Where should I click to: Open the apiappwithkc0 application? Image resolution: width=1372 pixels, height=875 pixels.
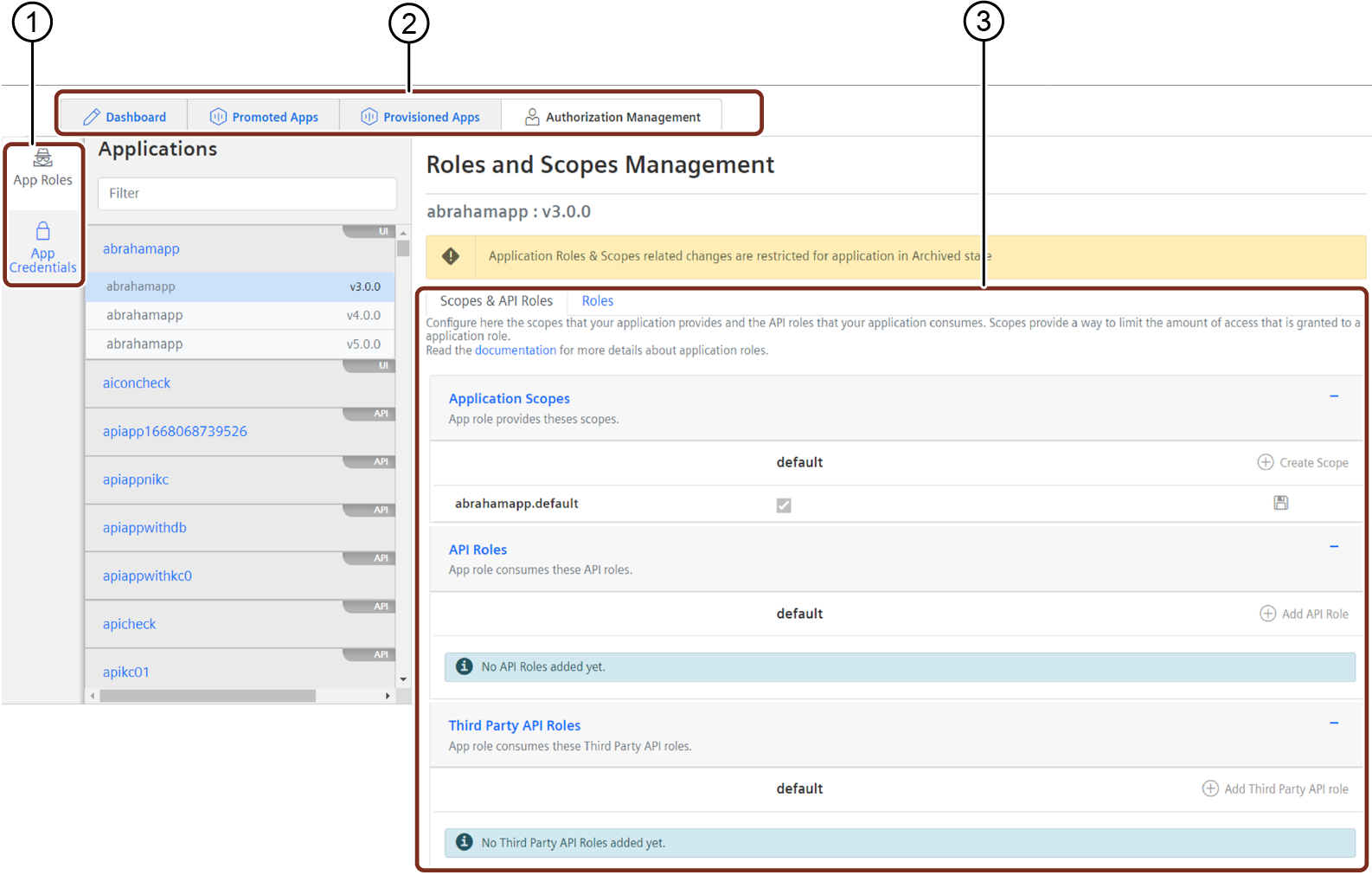coord(240,576)
